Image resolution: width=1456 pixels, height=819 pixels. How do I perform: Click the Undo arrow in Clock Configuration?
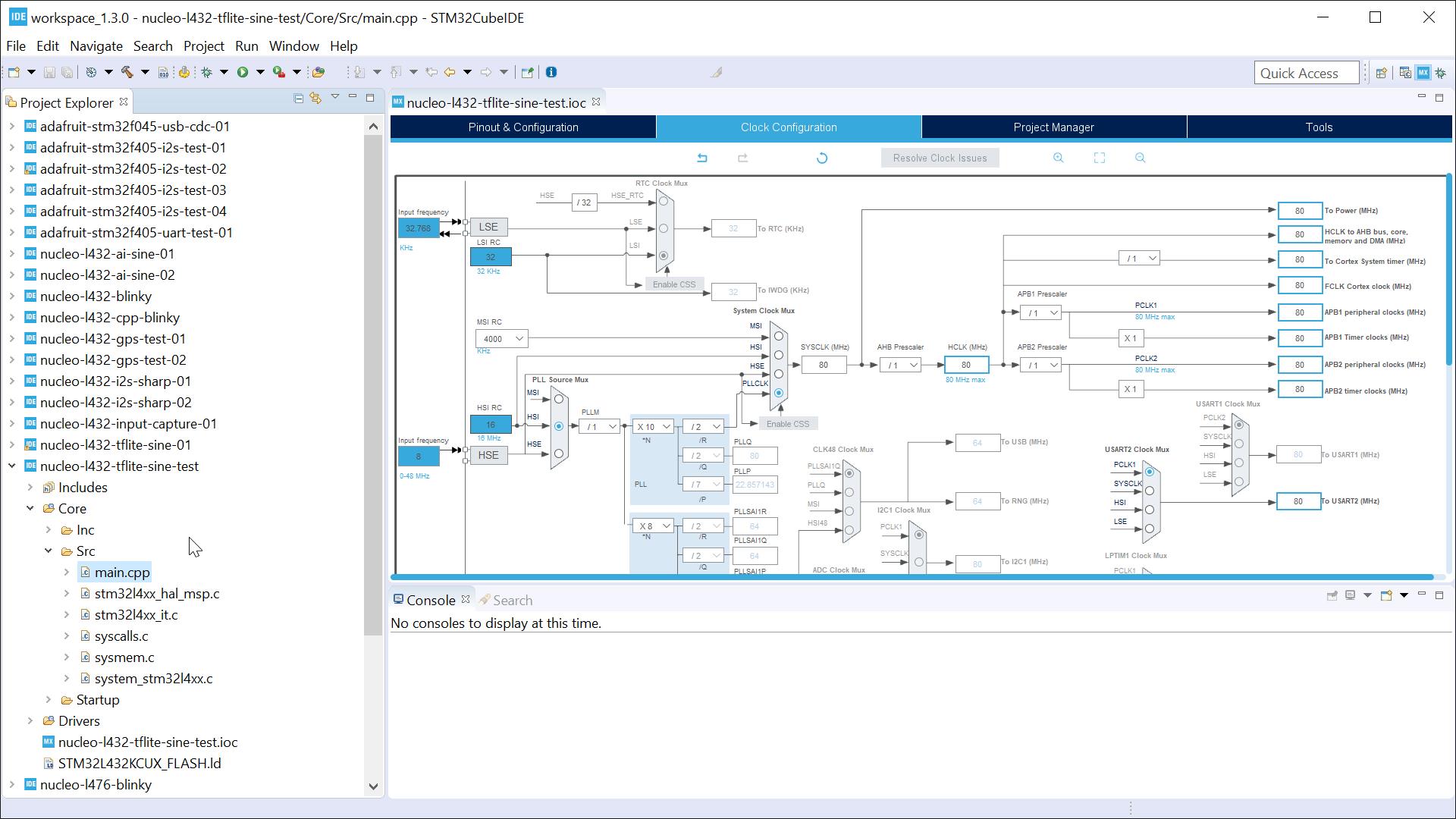point(702,158)
